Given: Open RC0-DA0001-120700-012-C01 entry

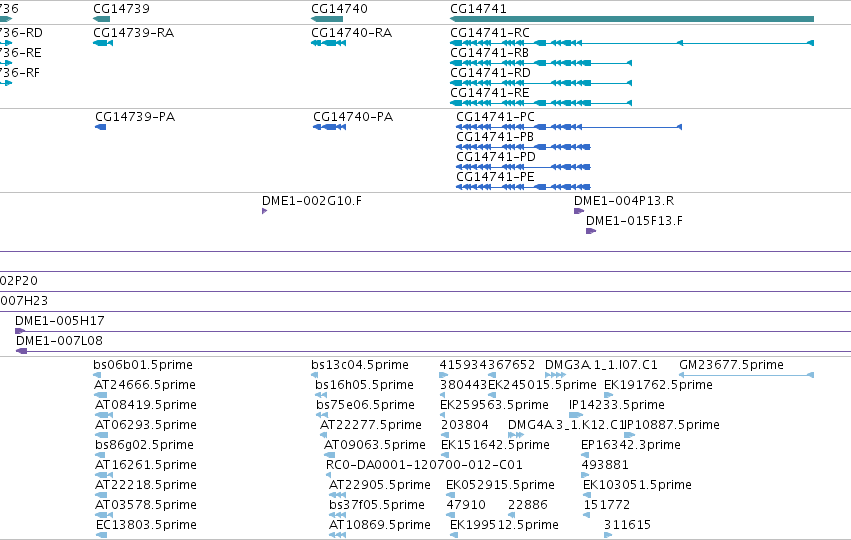Looking at the screenshot, I should pyautogui.click(x=424, y=465).
